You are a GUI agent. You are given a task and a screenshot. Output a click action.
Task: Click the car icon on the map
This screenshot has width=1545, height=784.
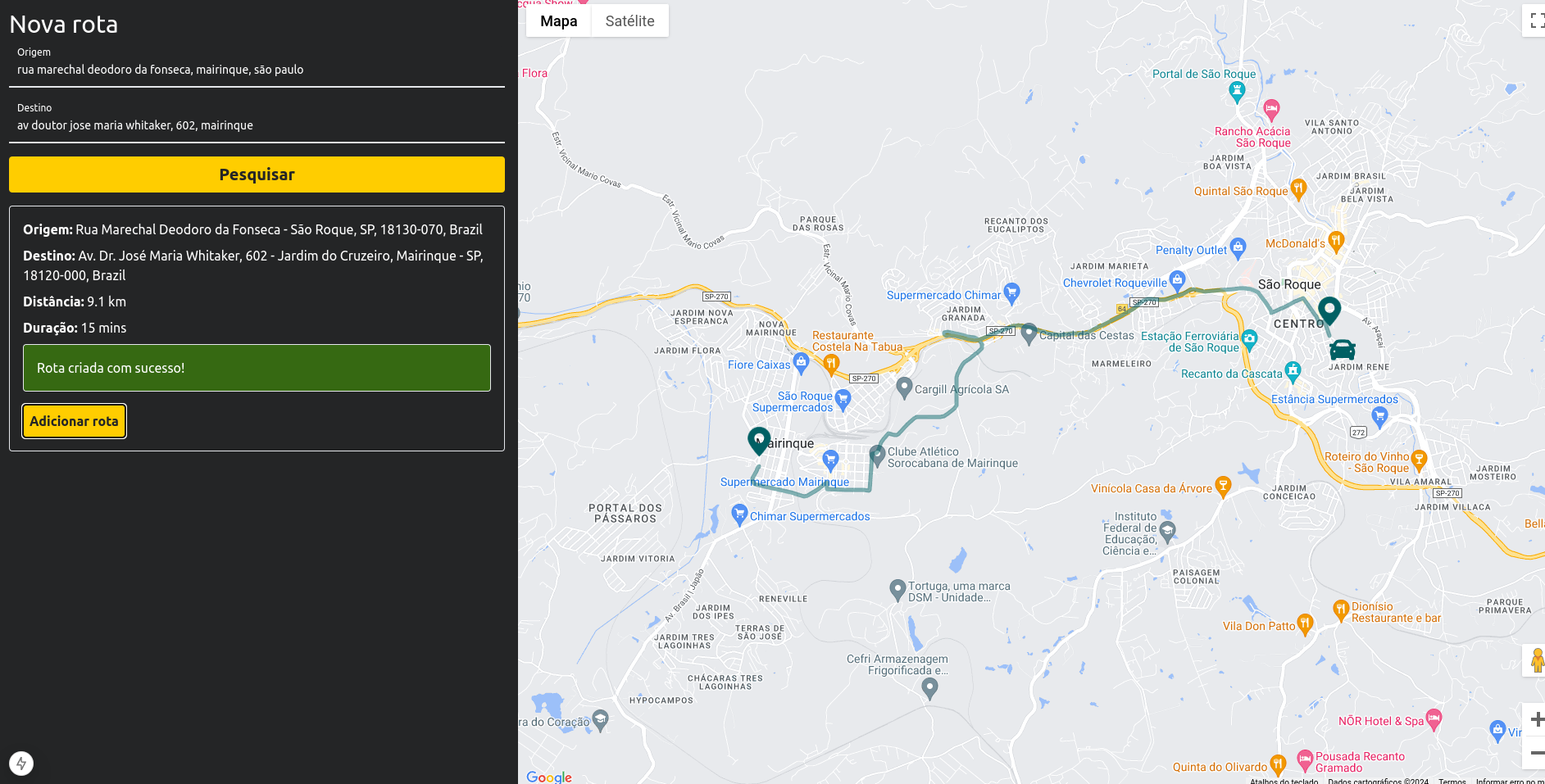(1342, 350)
